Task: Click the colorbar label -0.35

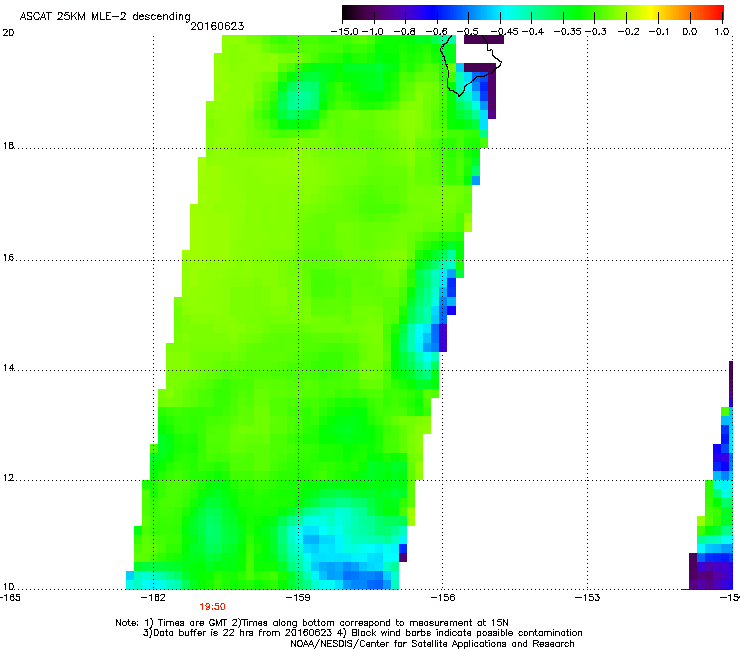Action: (x=568, y=32)
